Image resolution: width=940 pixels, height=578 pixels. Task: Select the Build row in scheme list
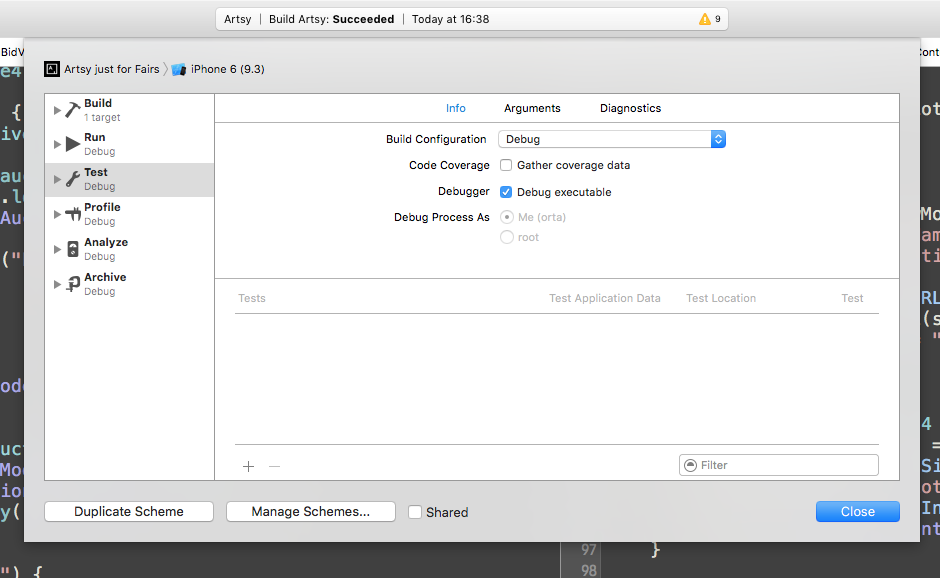click(x=129, y=110)
